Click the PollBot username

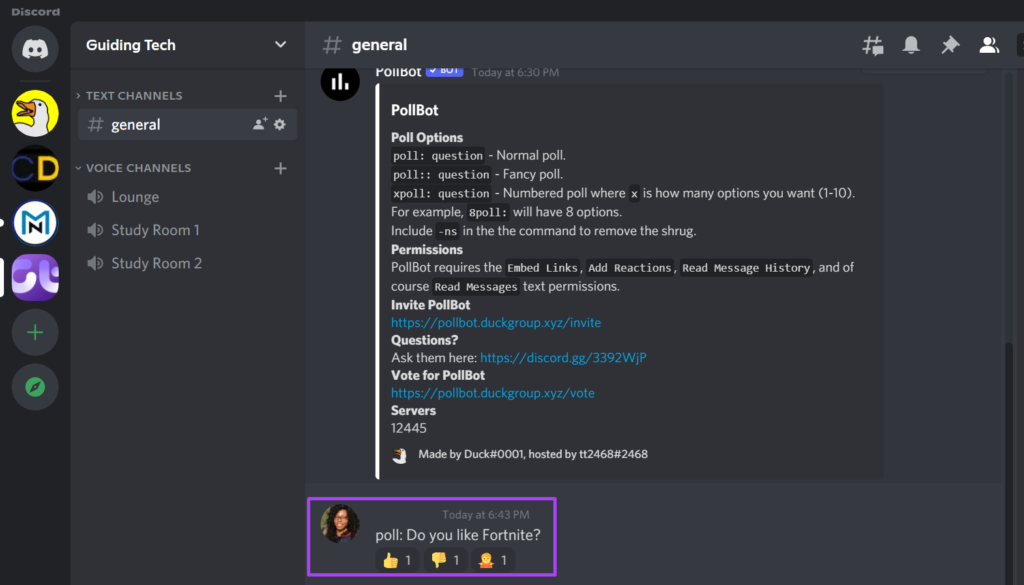[398, 72]
